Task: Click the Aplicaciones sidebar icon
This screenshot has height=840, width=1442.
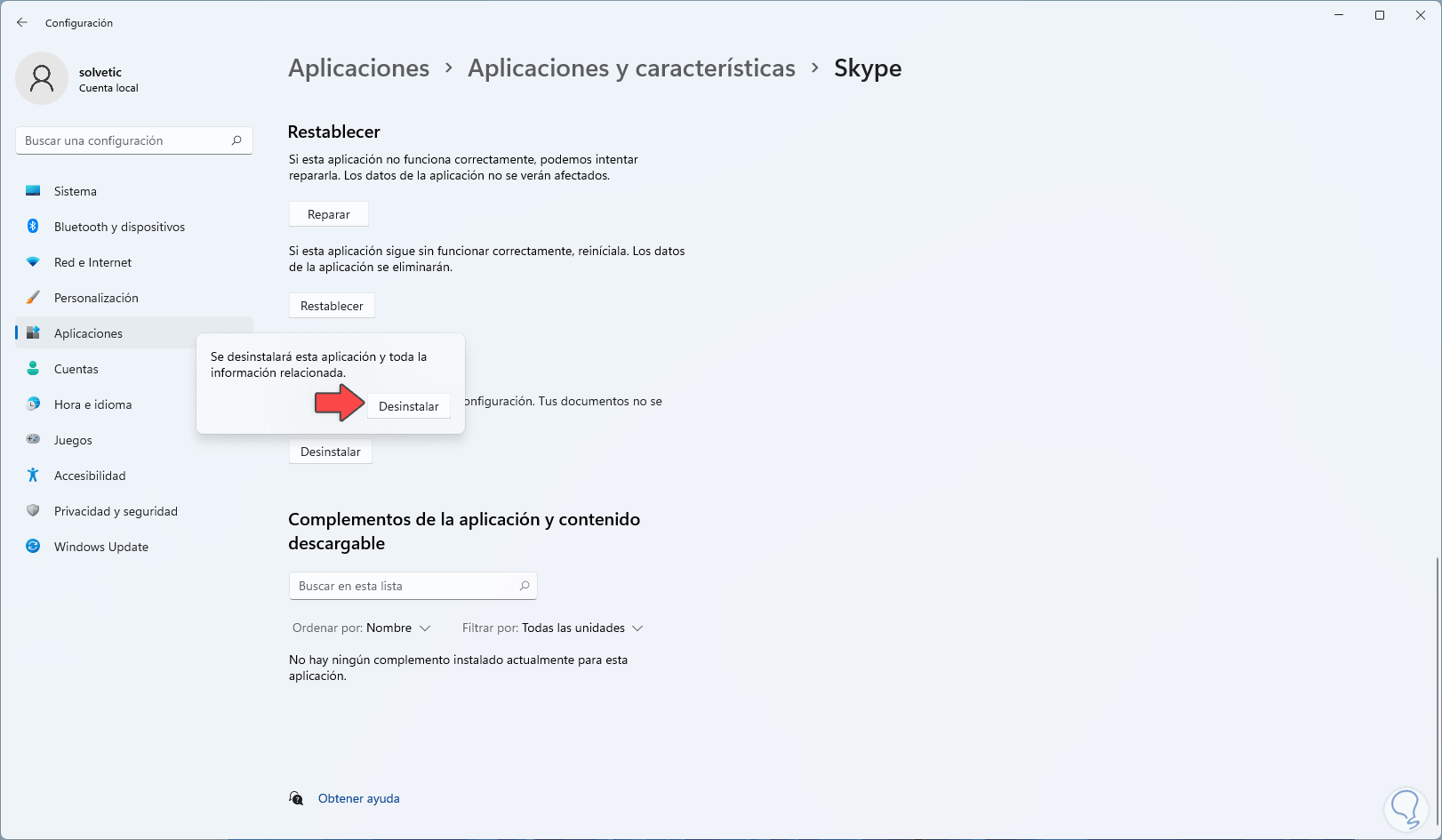Action: click(33, 333)
